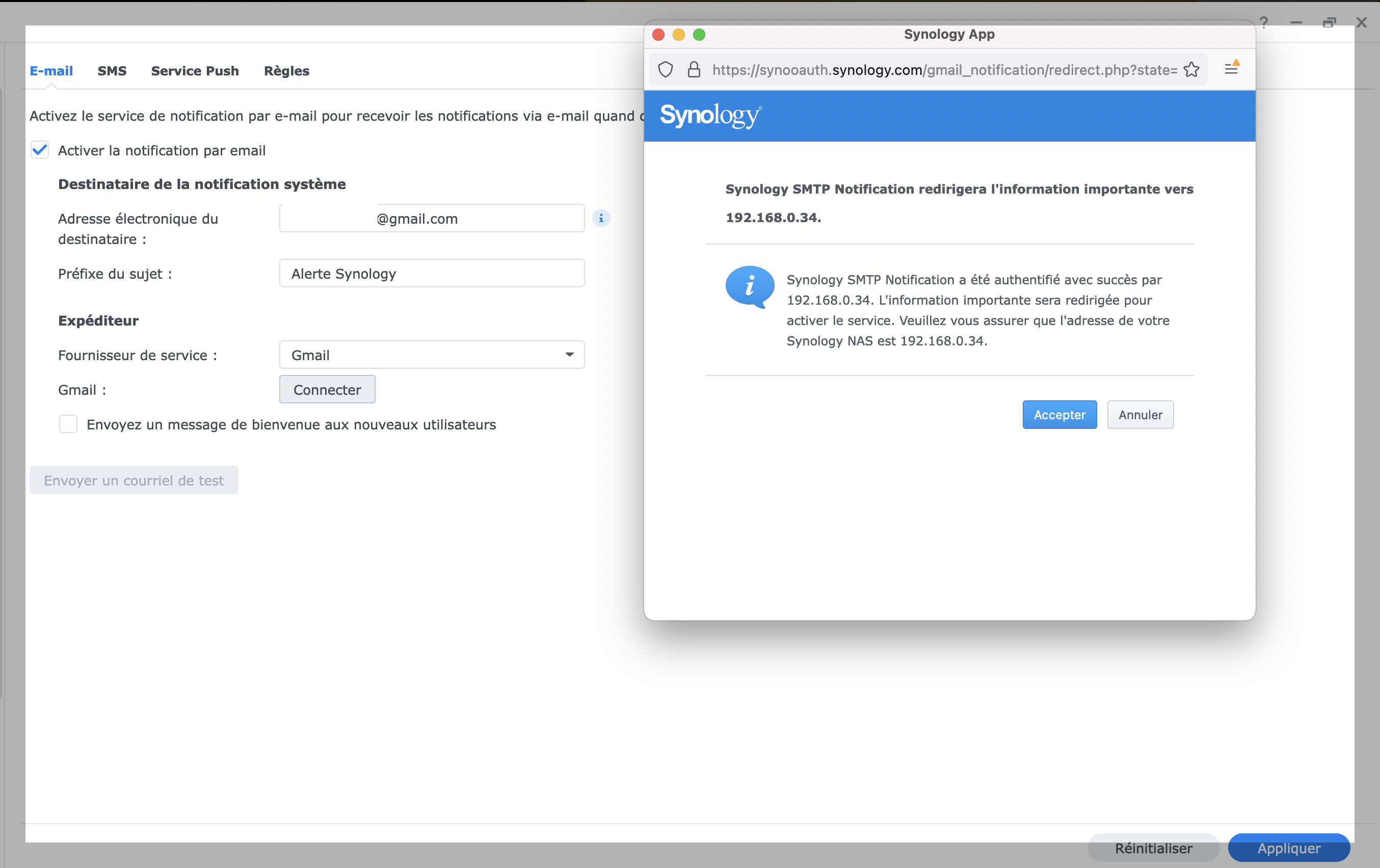Uncheck Activer la notification par email

[x=40, y=150]
